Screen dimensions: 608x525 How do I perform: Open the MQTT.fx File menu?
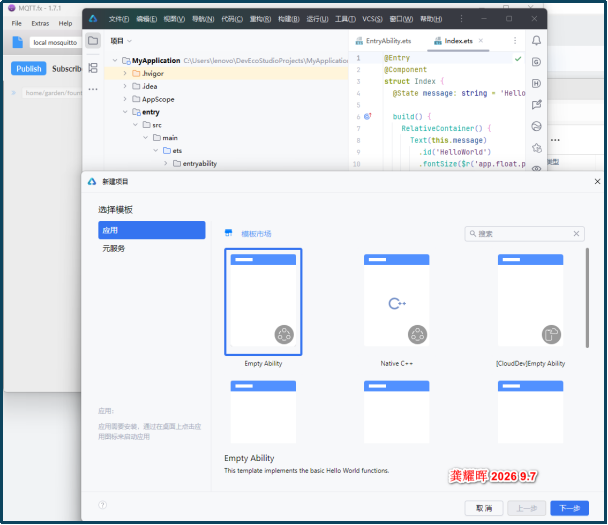17,23
